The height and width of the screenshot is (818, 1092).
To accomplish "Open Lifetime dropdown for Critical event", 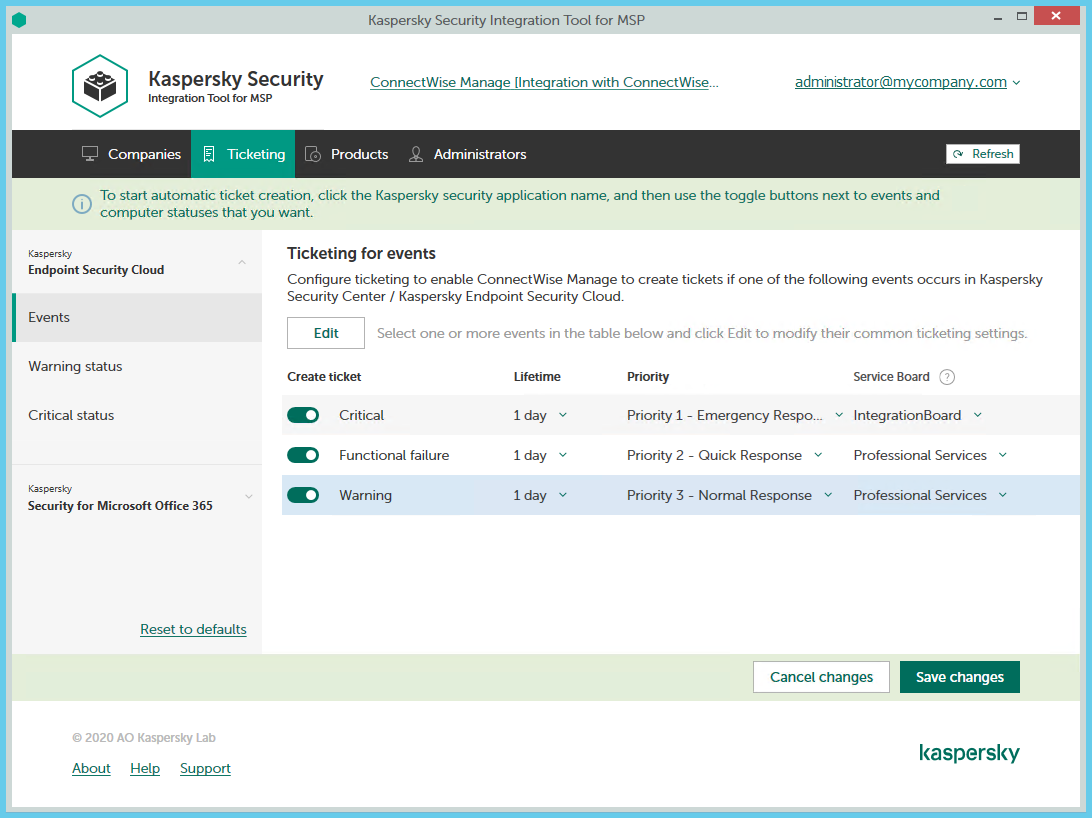I will [x=540, y=415].
